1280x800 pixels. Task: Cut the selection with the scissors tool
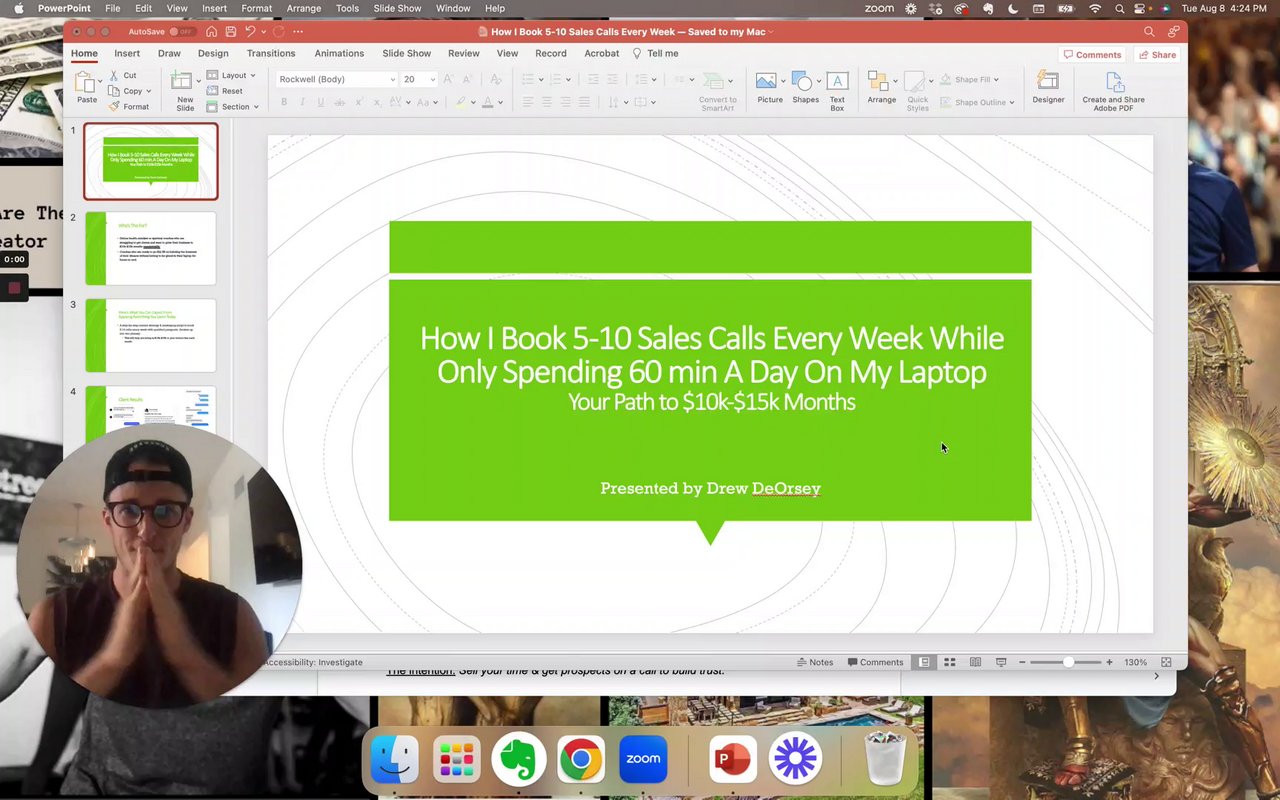(123, 76)
